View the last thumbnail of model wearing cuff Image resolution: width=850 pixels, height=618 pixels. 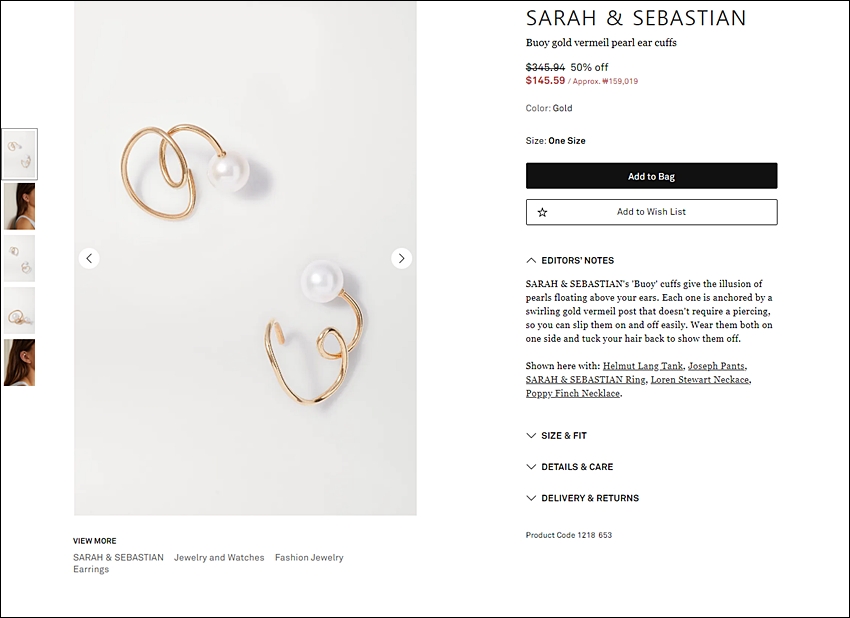(20, 363)
